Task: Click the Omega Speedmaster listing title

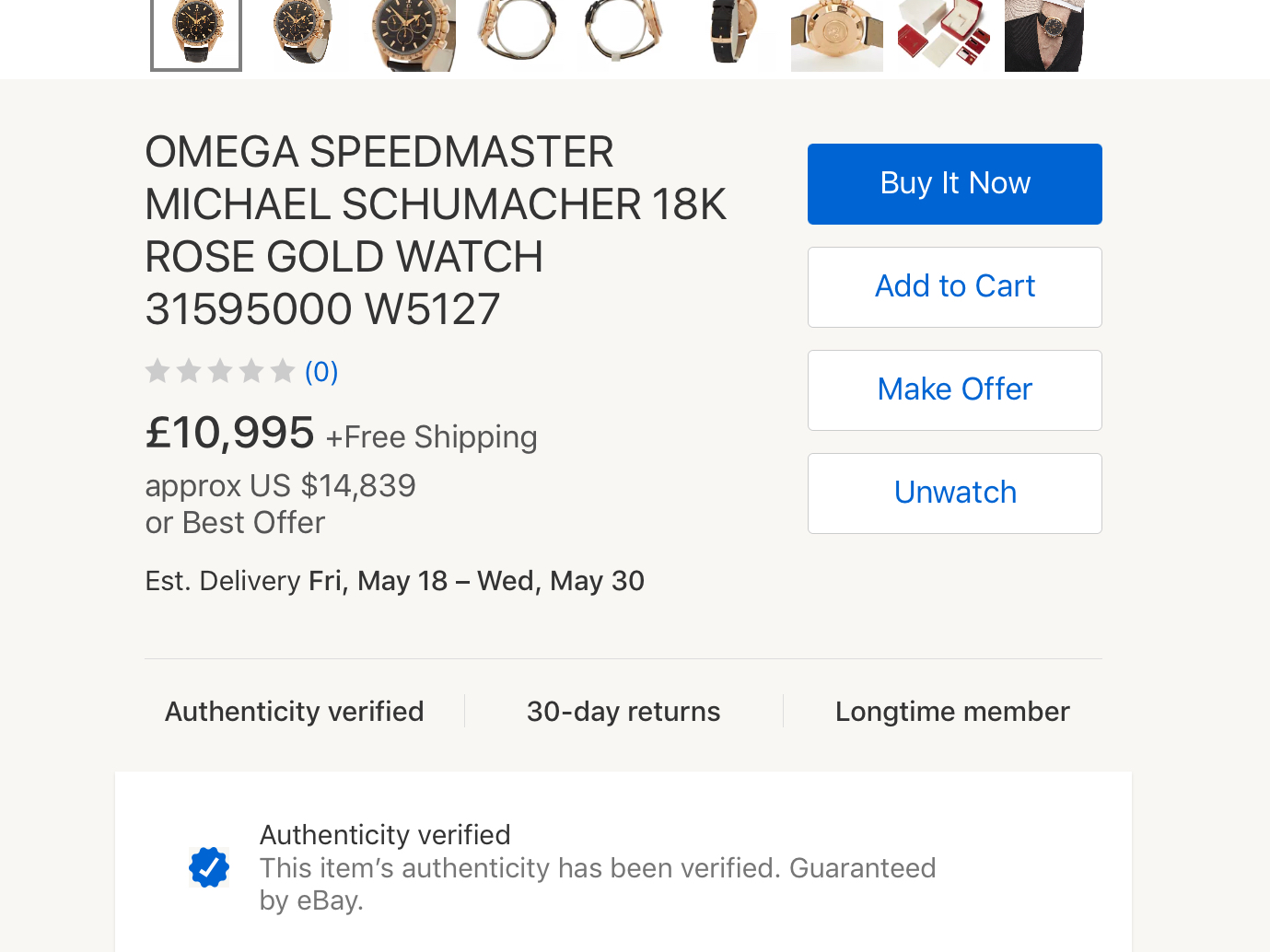Action: (436, 230)
